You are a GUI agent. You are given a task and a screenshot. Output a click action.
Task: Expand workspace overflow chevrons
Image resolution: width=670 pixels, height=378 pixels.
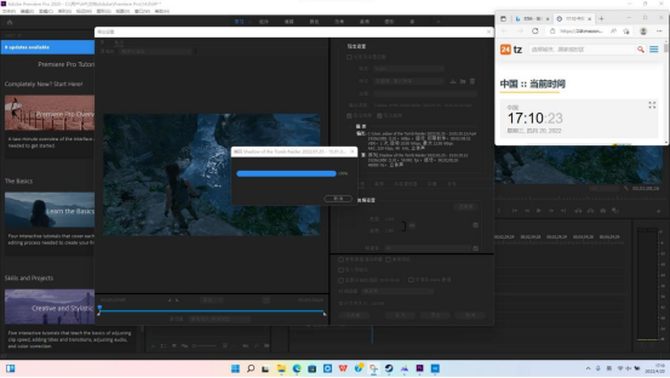pyautogui.click(x=438, y=22)
